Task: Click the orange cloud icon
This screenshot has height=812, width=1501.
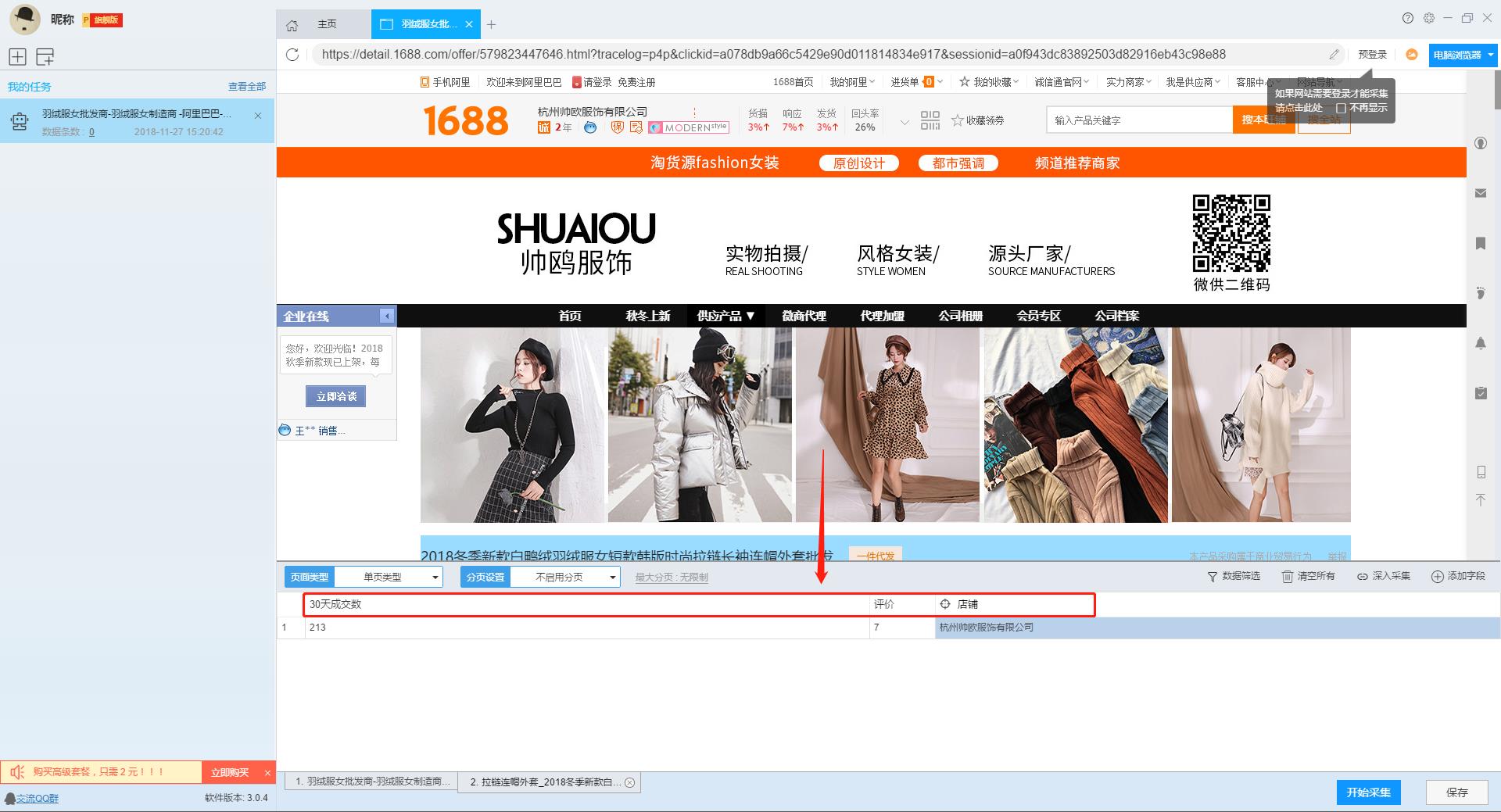Action: click(x=1411, y=54)
